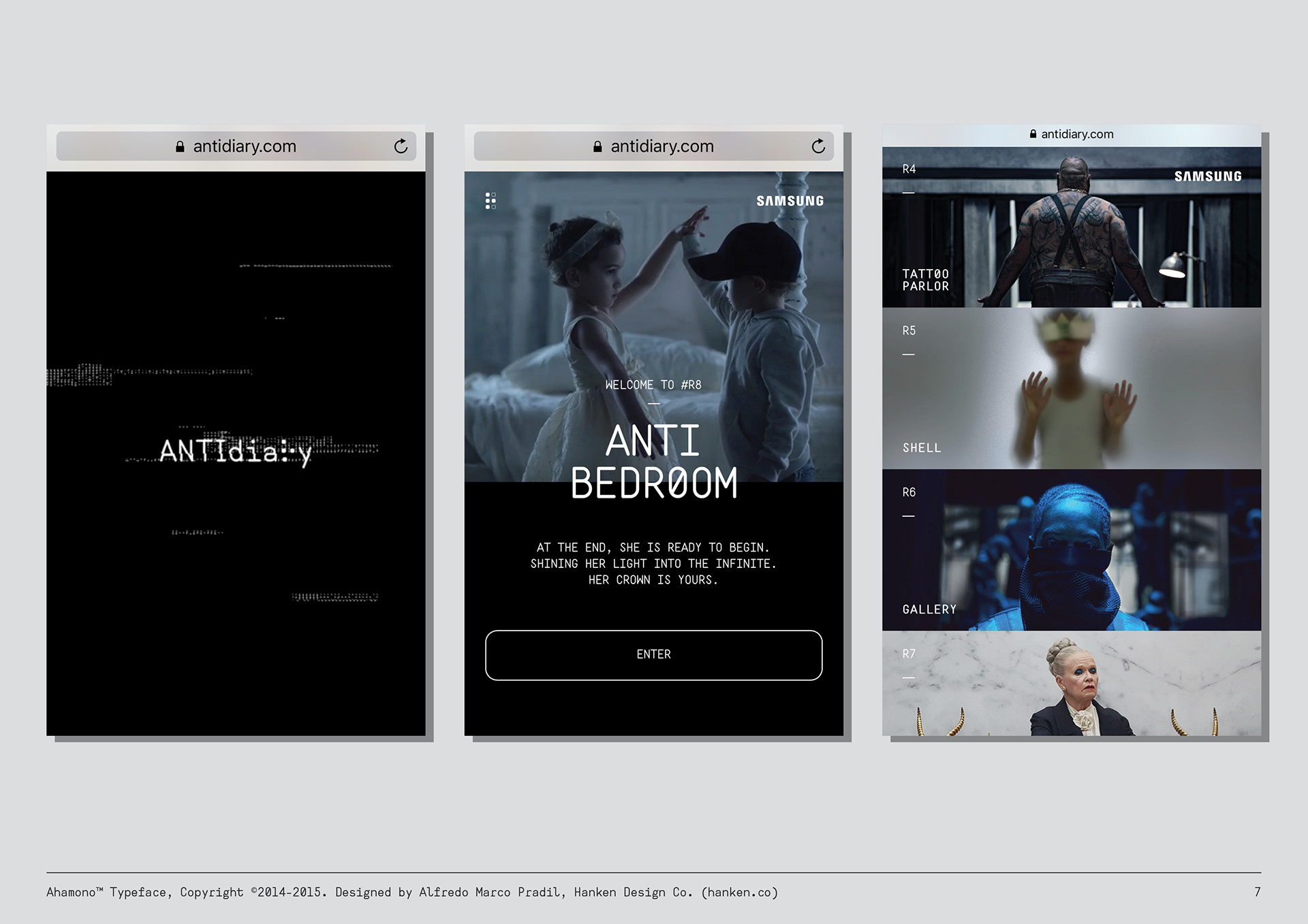
Task: Open R5 Shell room tile
Action: [x=1071, y=388]
